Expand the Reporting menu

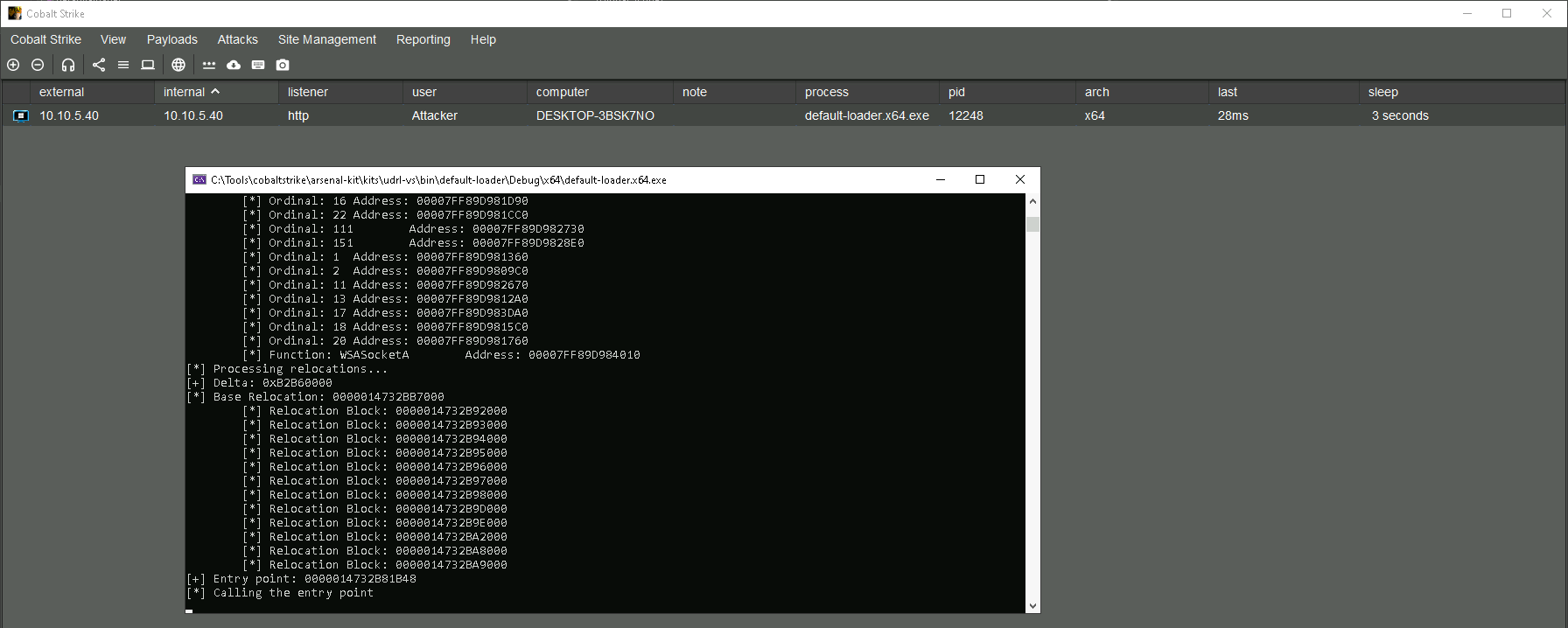click(x=423, y=39)
